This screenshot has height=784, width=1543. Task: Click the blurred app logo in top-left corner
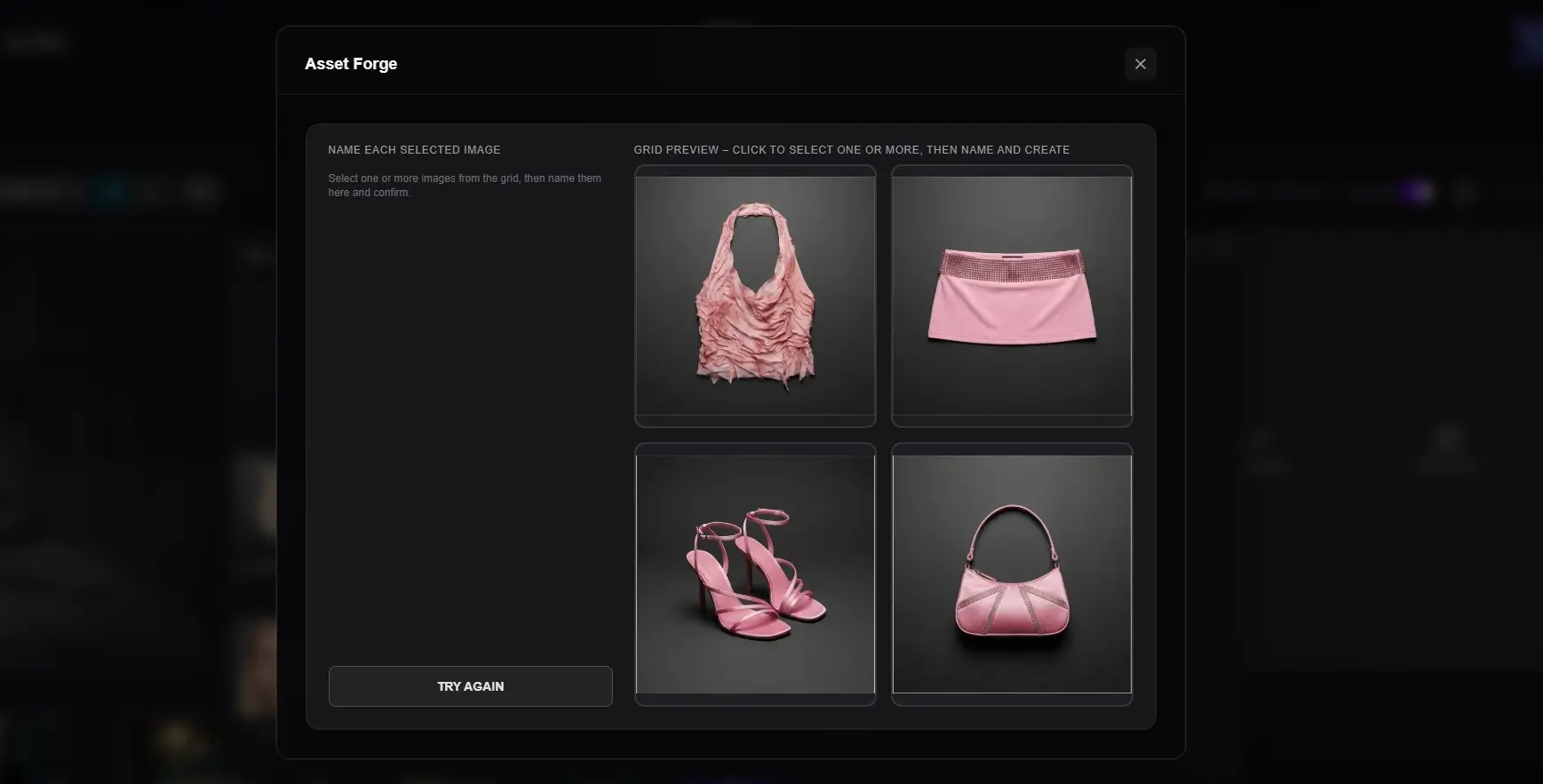(x=36, y=42)
